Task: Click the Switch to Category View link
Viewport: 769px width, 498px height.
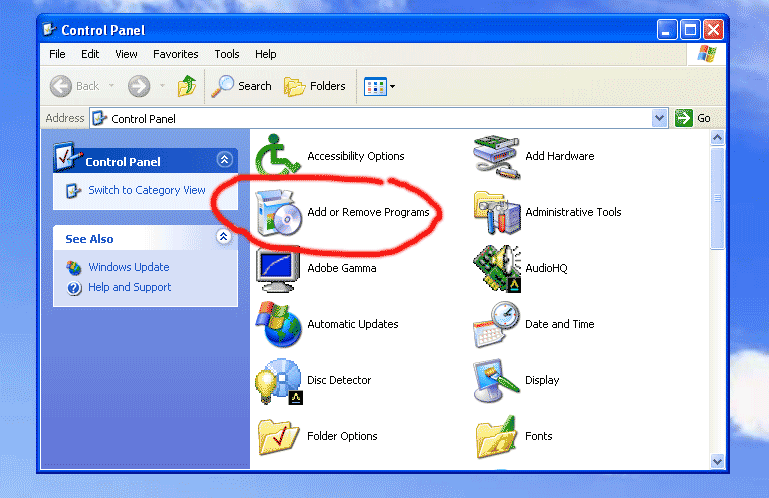Action: [x=147, y=190]
